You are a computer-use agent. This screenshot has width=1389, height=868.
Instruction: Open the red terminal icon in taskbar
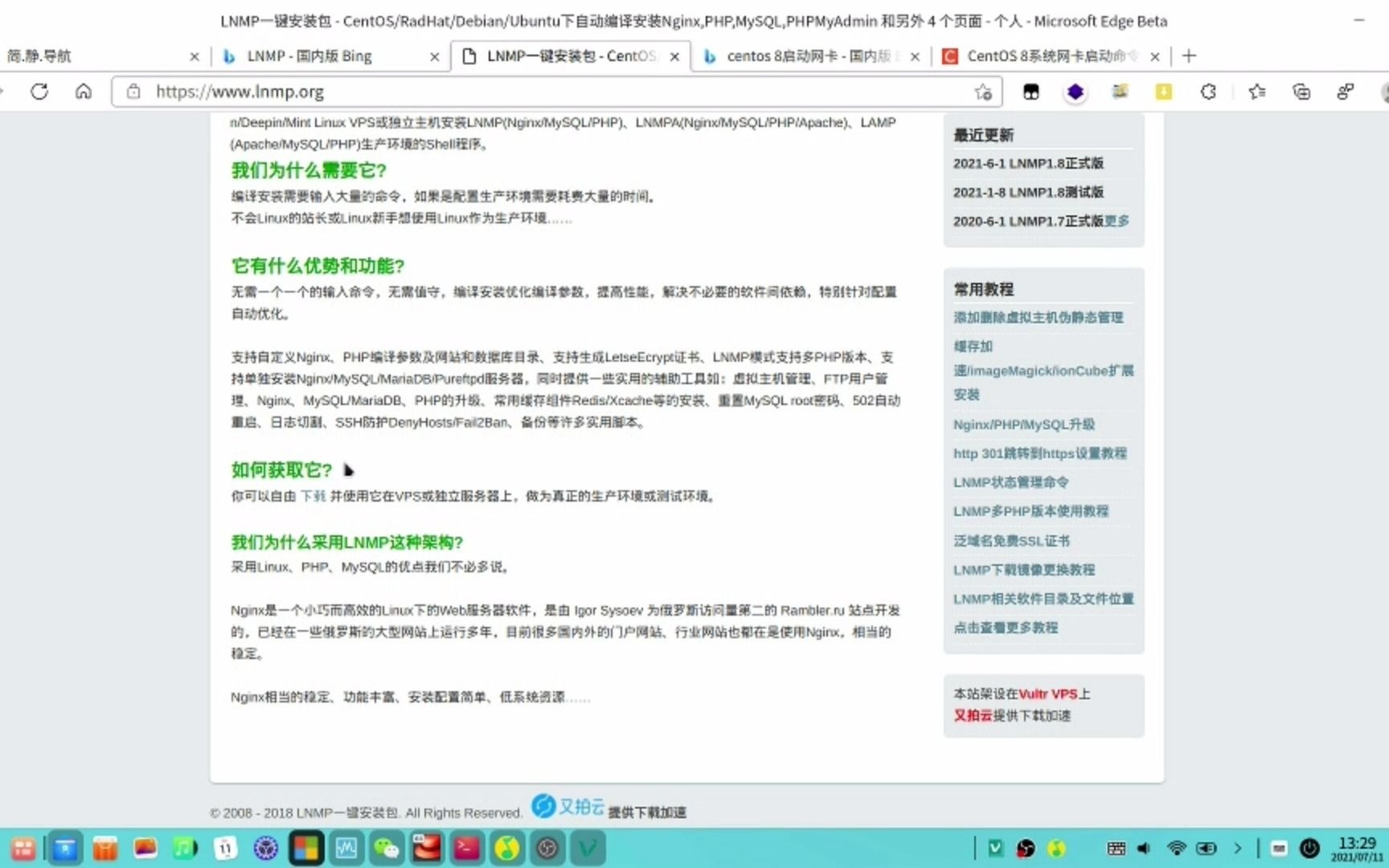pyautogui.click(x=466, y=849)
